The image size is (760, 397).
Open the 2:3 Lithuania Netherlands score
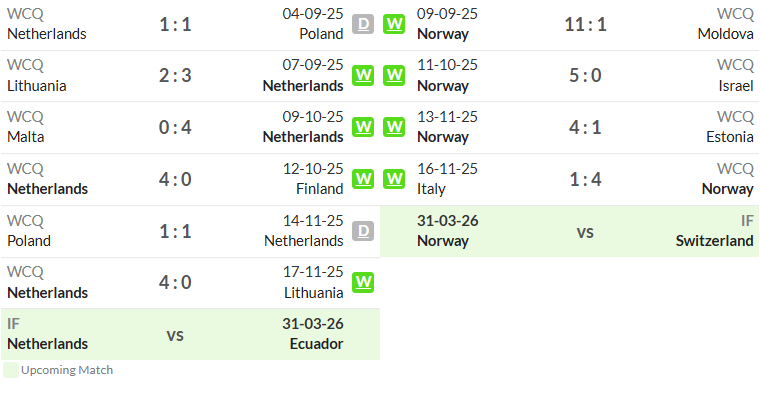click(x=175, y=76)
